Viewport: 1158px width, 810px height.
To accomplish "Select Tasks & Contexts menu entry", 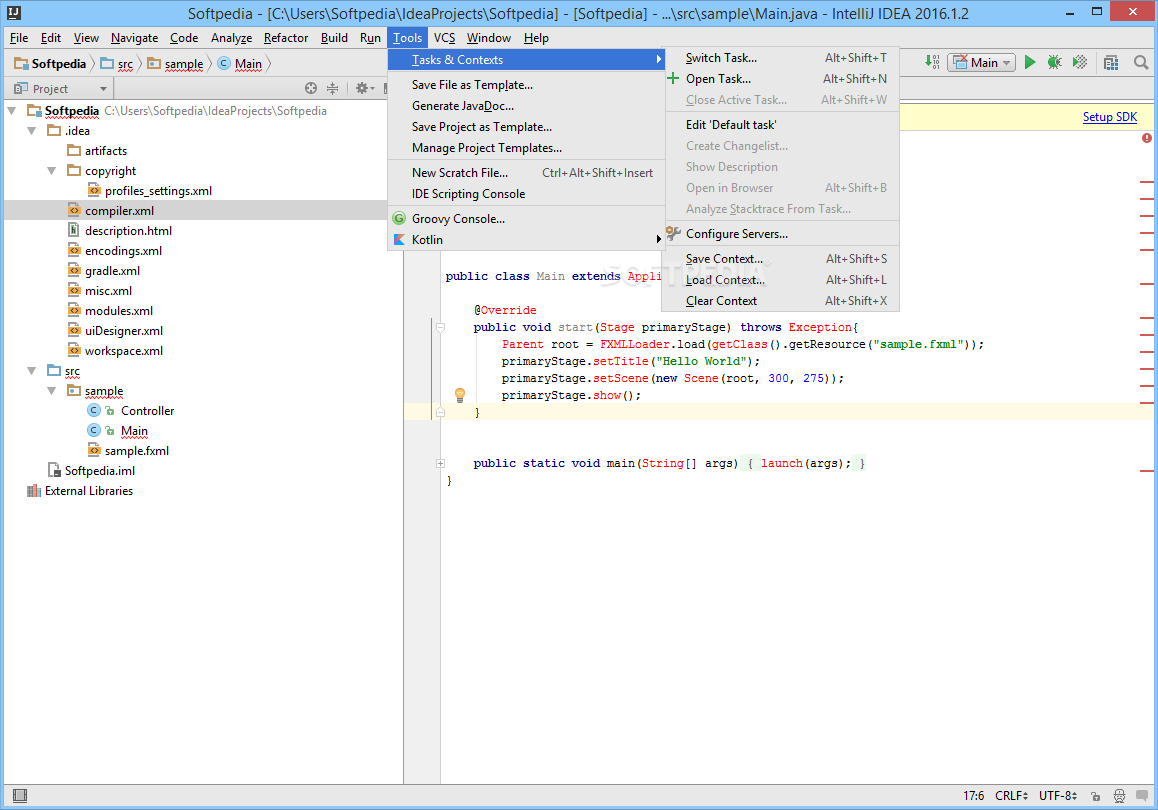I will click(527, 60).
